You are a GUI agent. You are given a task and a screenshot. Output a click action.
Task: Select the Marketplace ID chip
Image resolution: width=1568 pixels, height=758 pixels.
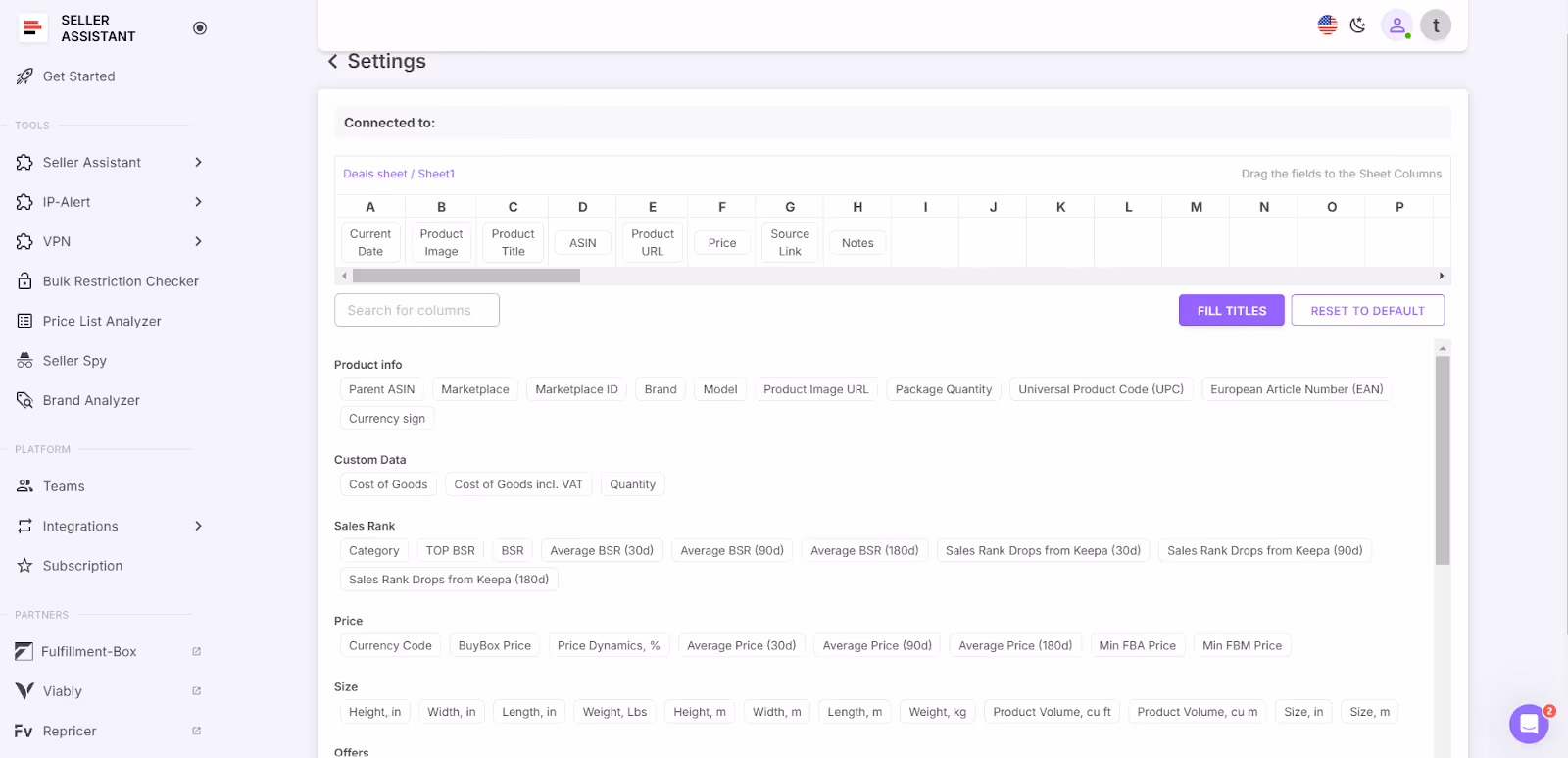[x=576, y=389]
